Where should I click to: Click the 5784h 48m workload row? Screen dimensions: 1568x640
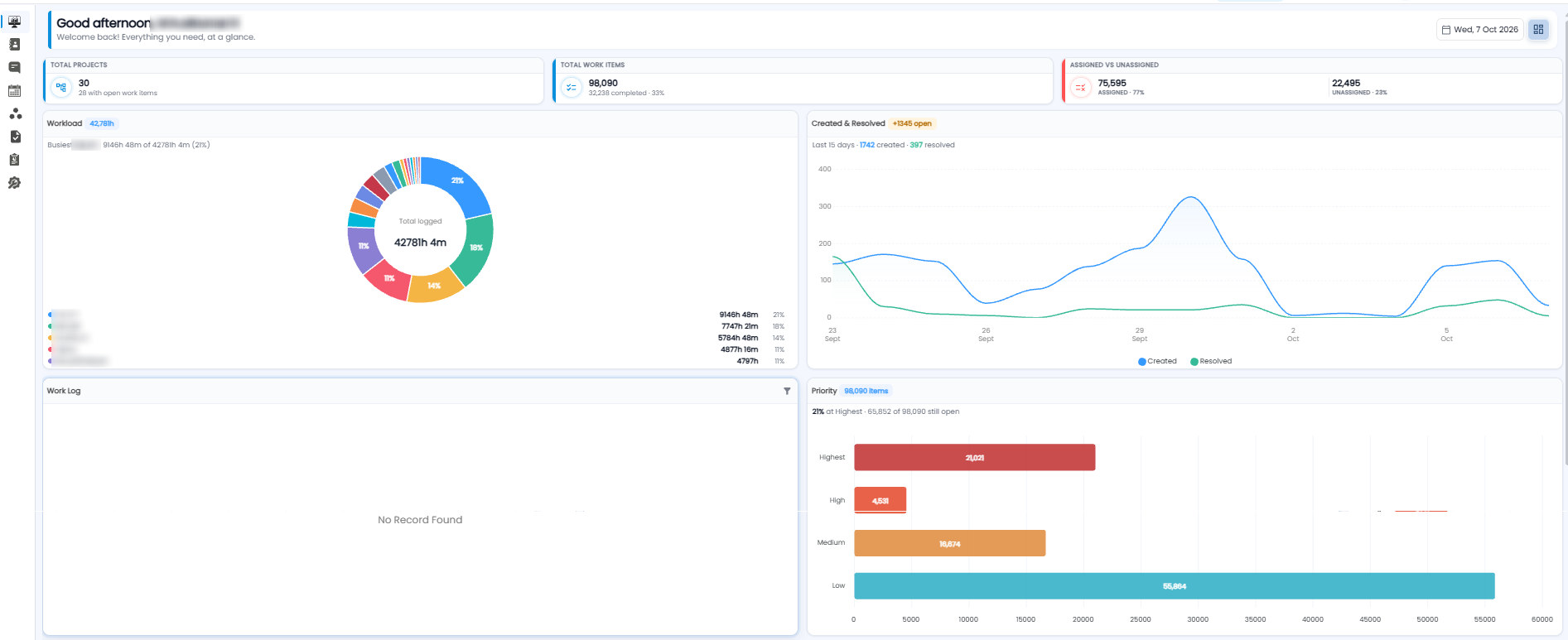coord(416,338)
